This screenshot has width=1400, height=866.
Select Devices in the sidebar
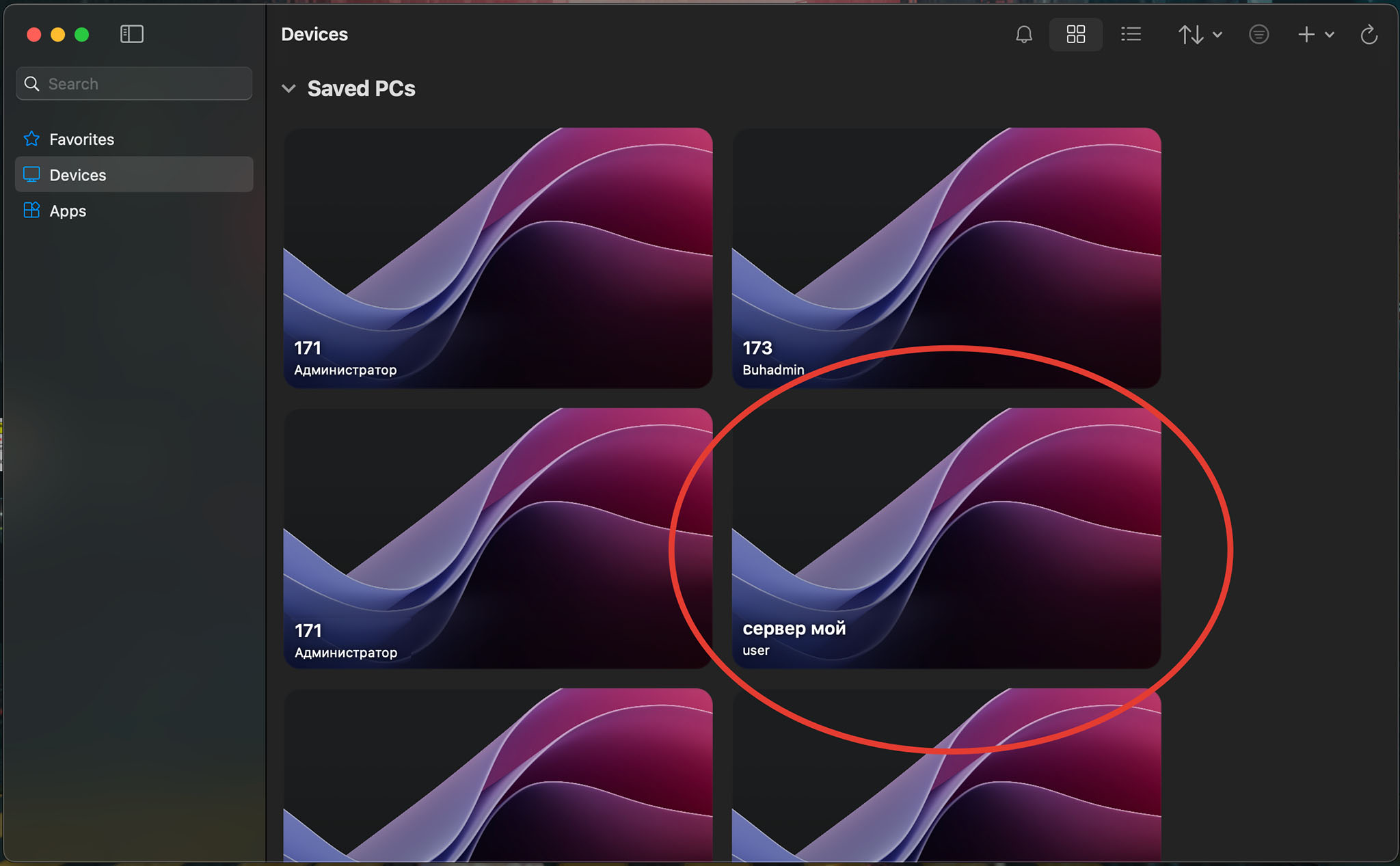tap(134, 175)
